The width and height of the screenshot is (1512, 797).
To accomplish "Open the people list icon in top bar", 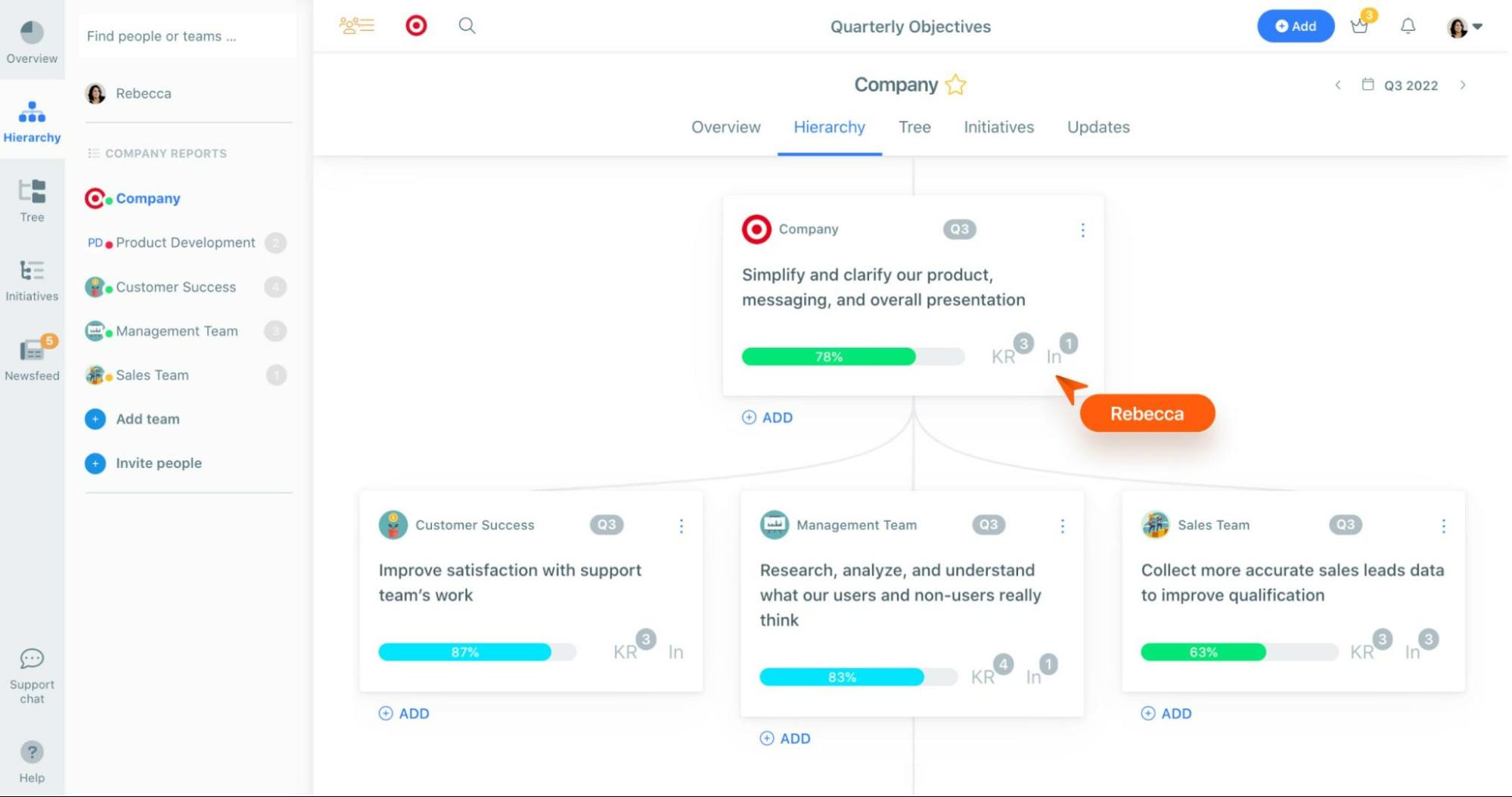I will tap(356, 26).
